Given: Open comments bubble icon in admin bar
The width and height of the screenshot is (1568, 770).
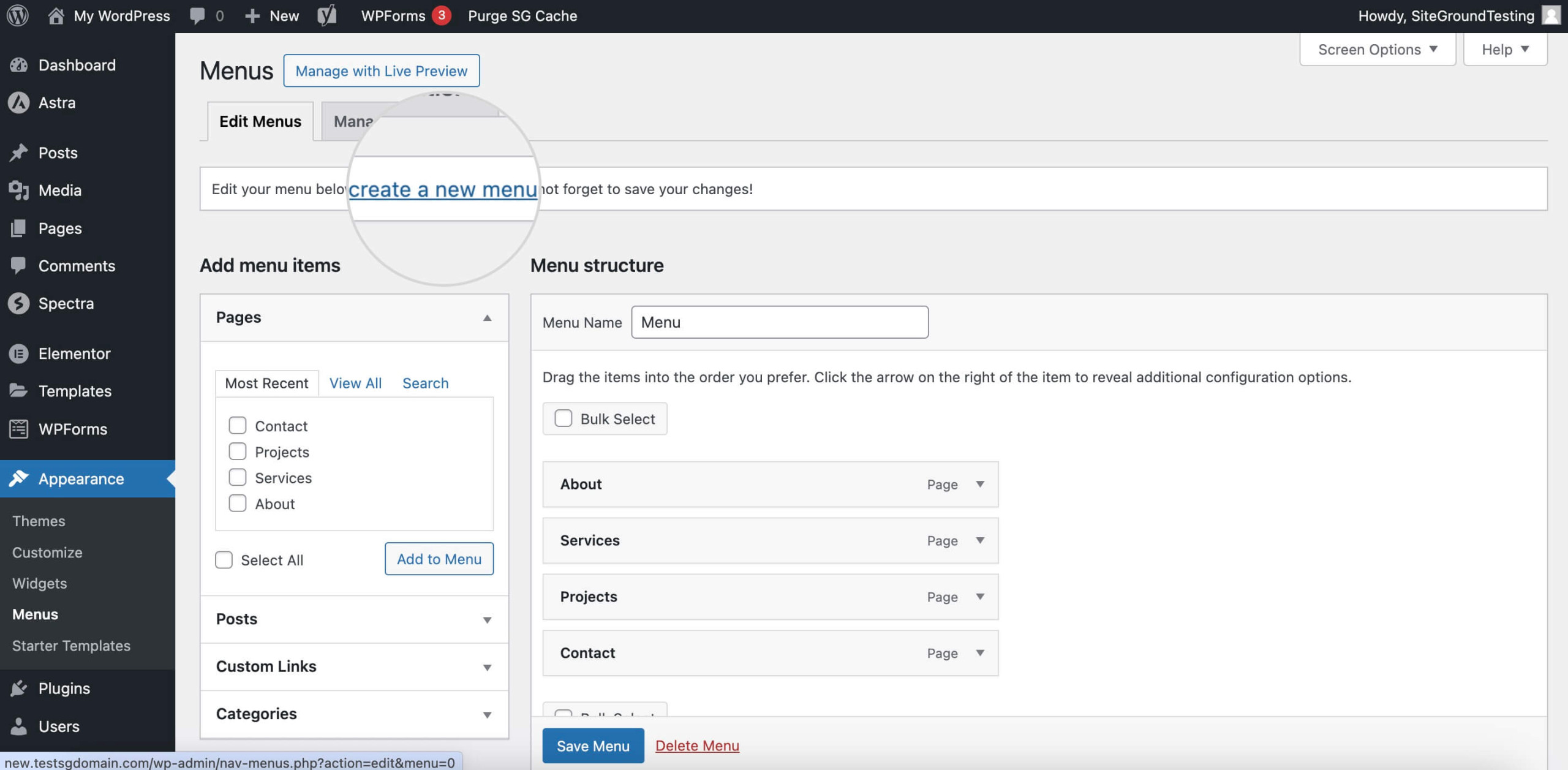Looking at the screenshot, I should tap(197, 15).
